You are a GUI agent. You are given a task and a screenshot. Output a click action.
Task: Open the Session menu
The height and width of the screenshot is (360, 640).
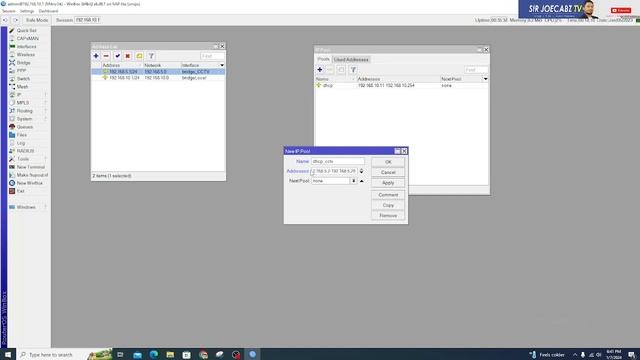pyautogui.click(x=9, y=11)
